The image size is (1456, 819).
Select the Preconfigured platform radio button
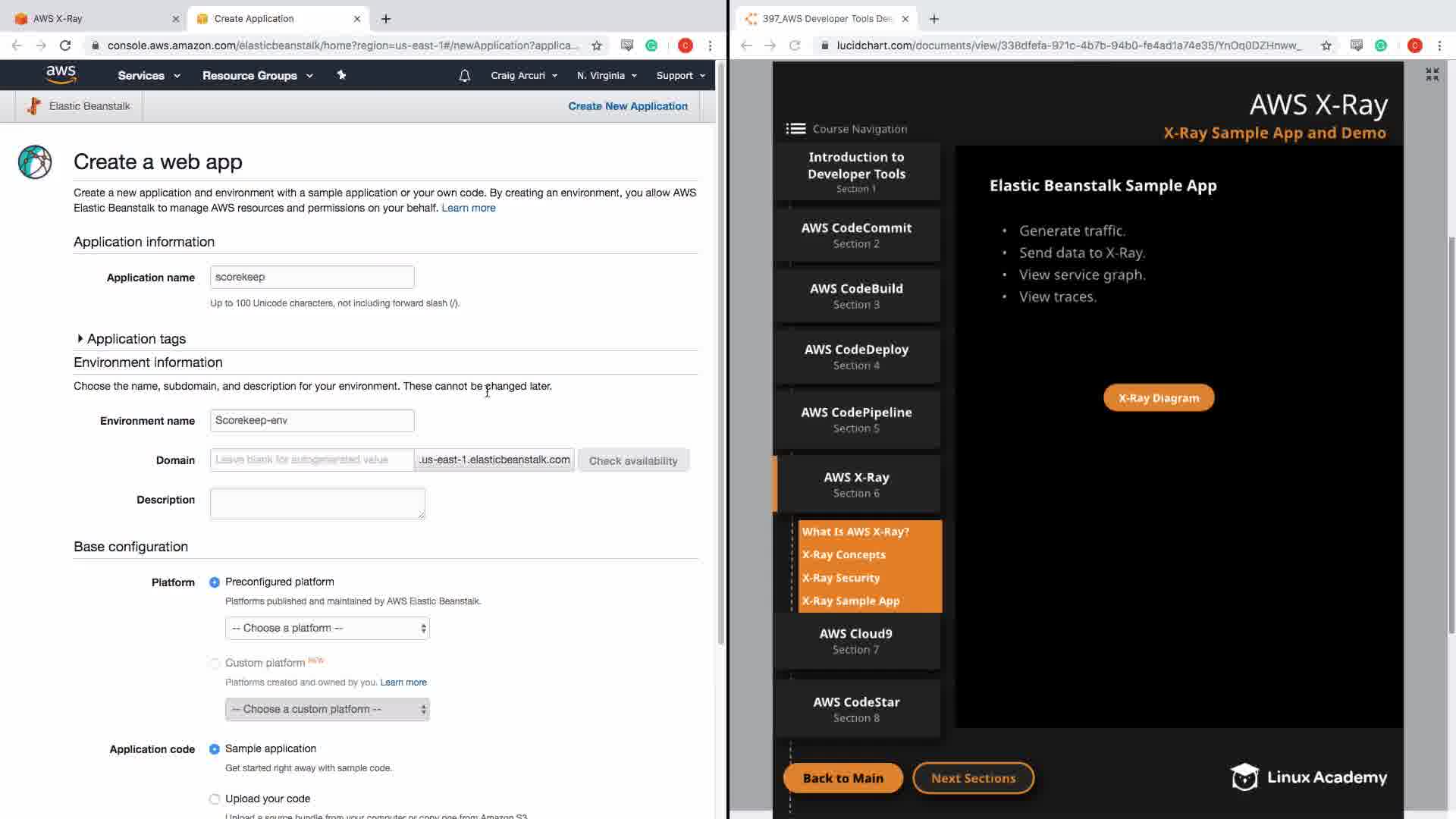click(x=215, y=582)
